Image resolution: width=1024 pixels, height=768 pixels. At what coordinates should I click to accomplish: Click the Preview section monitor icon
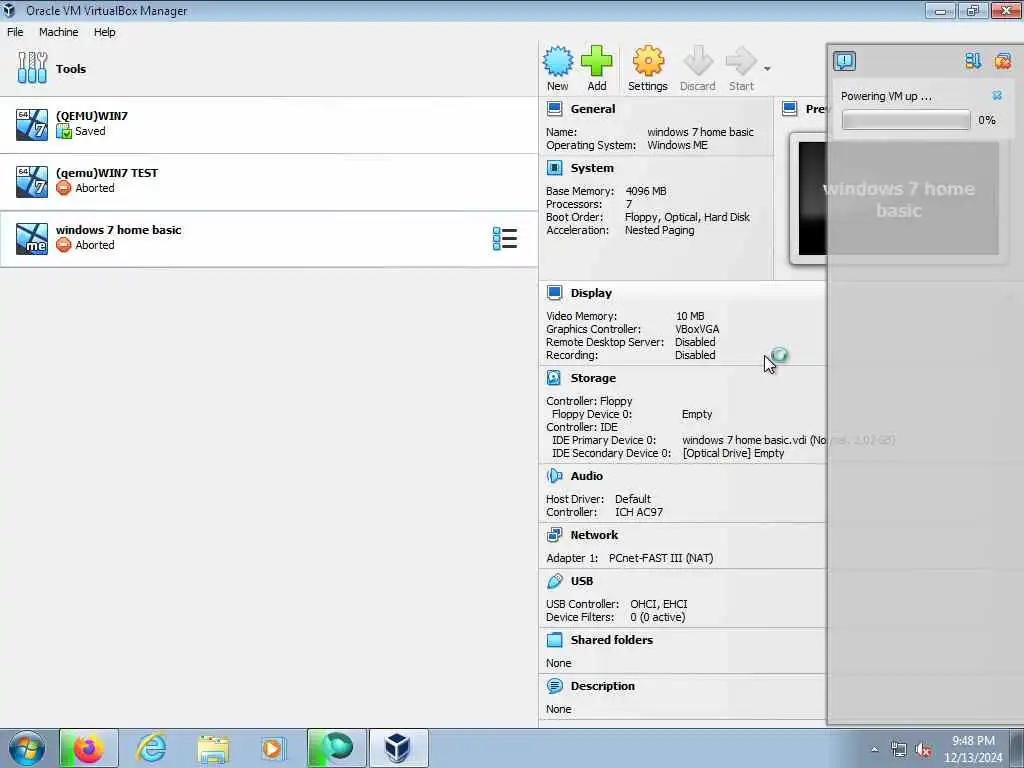pyautogui.click(x=790, y=108)
